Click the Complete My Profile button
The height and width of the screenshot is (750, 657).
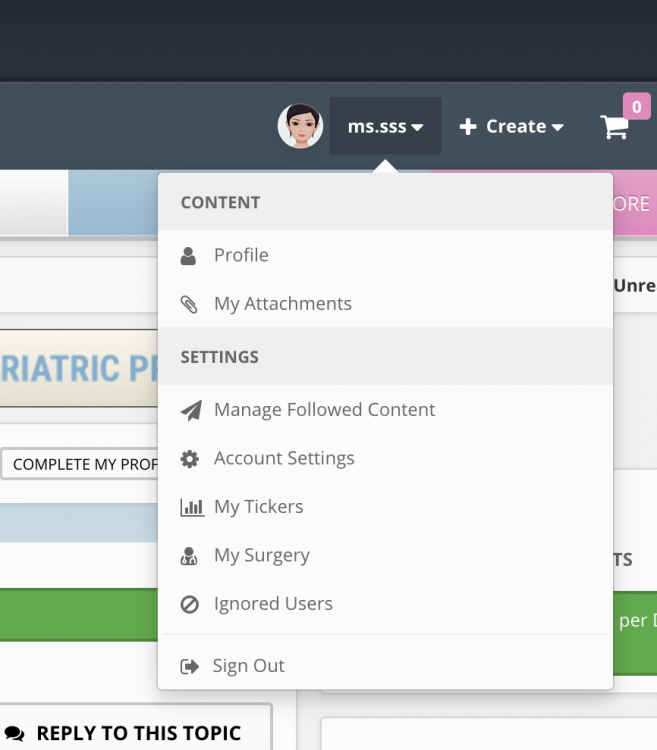coord(79,464)
